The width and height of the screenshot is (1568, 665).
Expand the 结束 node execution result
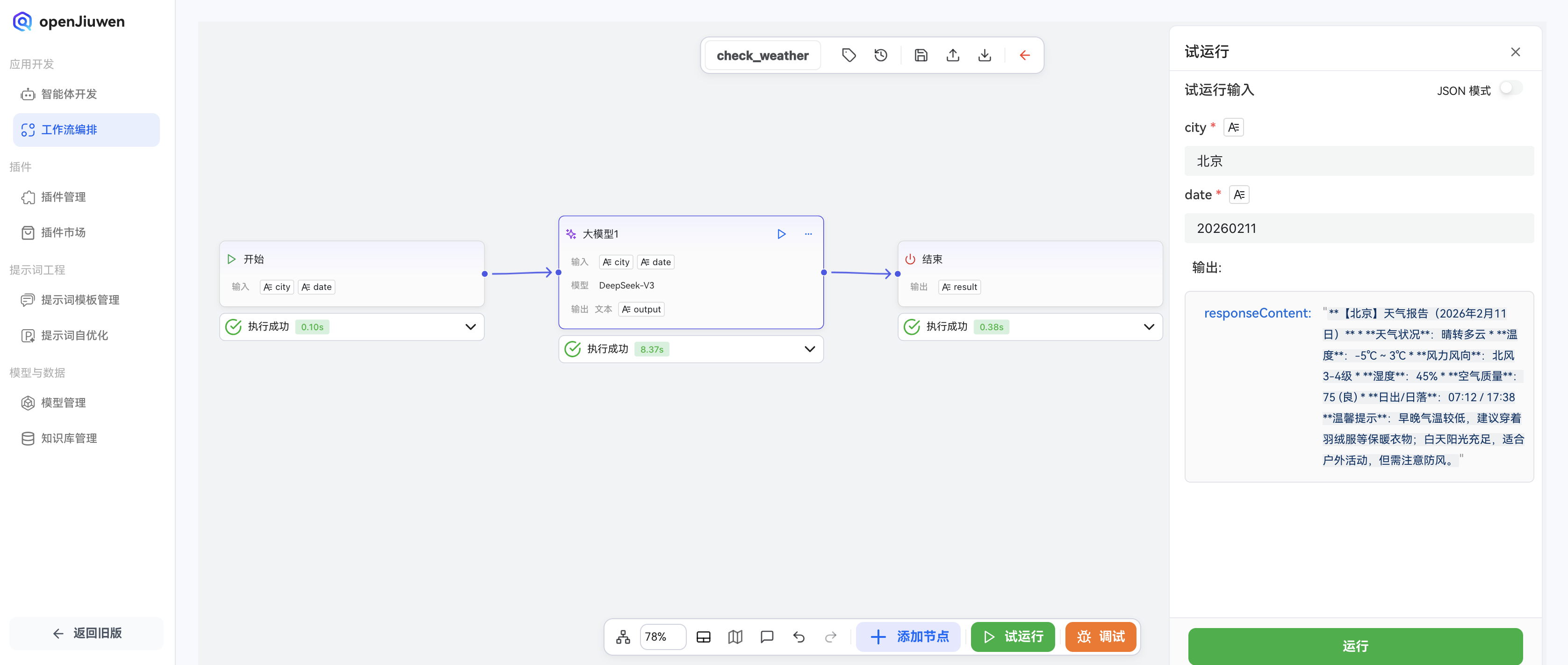1148,327
